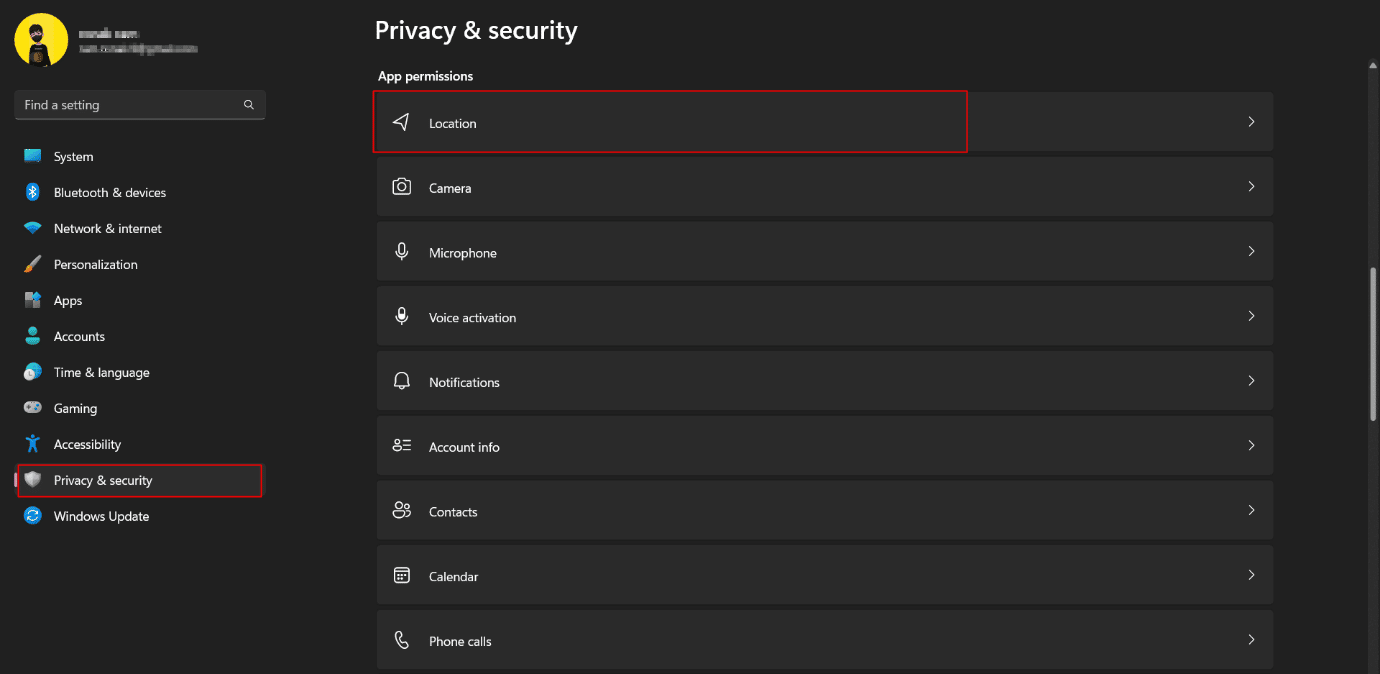
Task: Open Account info via right chevron
Action: [1251, 446]
